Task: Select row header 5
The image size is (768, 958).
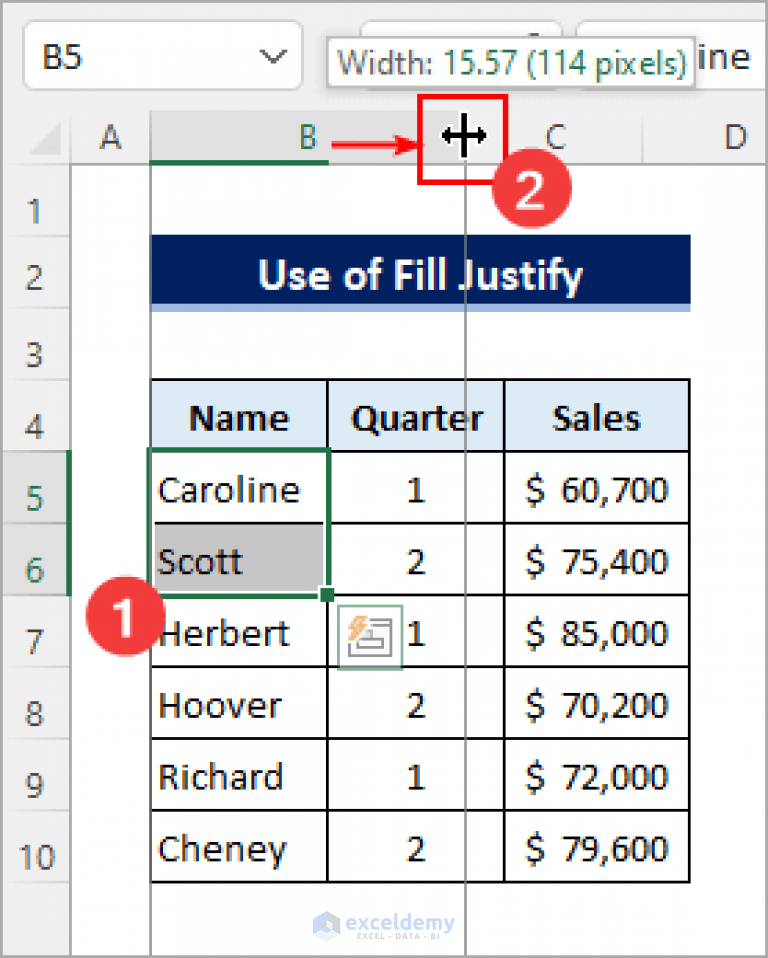Action: click(37, 490)
